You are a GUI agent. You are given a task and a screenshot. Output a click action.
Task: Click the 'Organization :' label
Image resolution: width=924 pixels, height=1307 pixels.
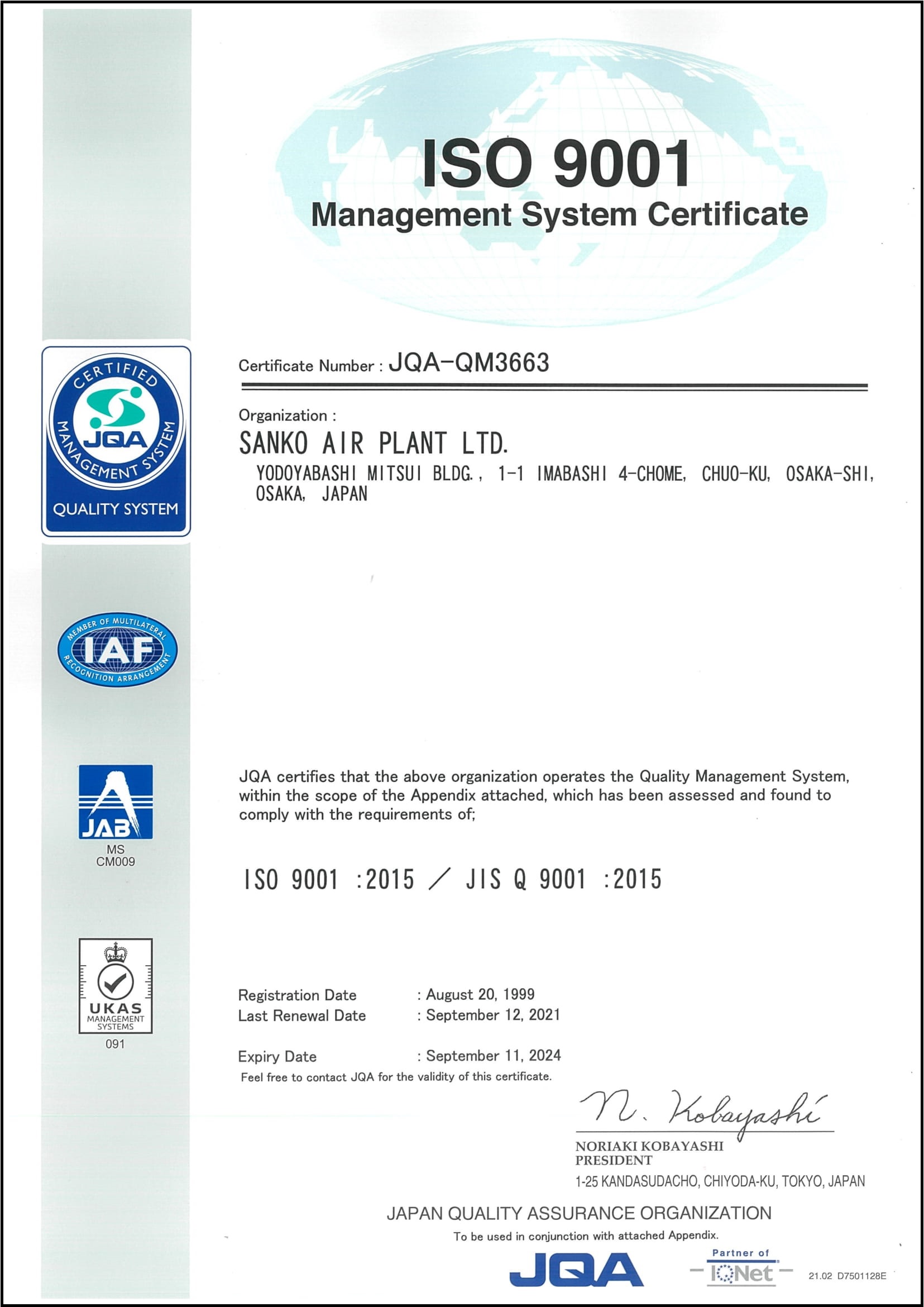288,415
